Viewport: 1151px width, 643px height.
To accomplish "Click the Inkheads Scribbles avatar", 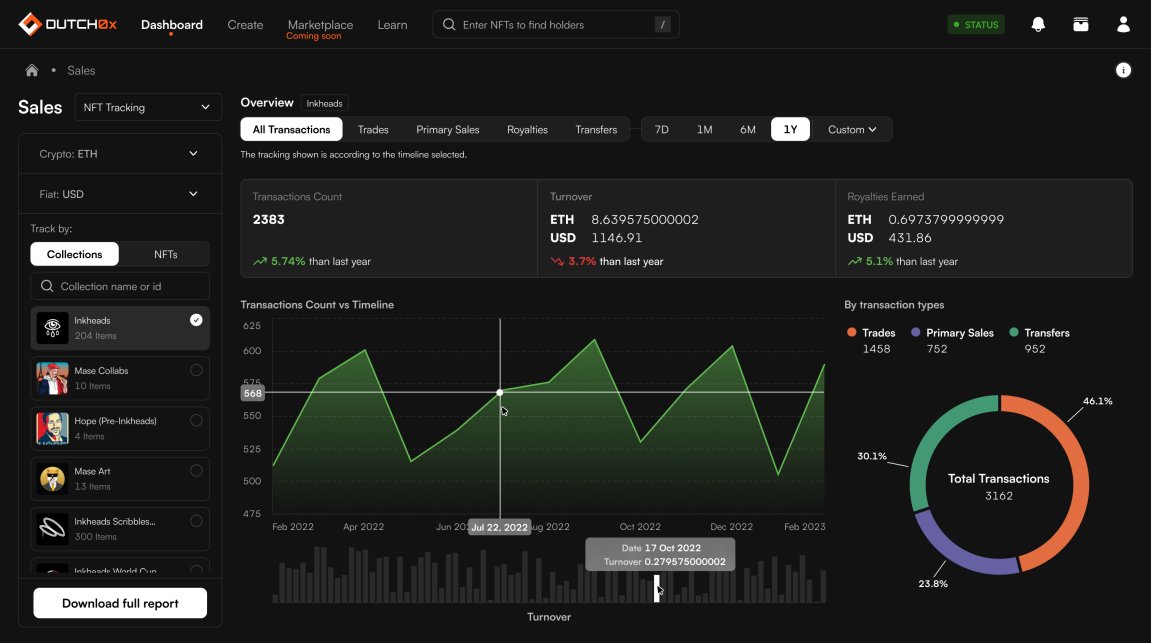I will tap(52, 528).
